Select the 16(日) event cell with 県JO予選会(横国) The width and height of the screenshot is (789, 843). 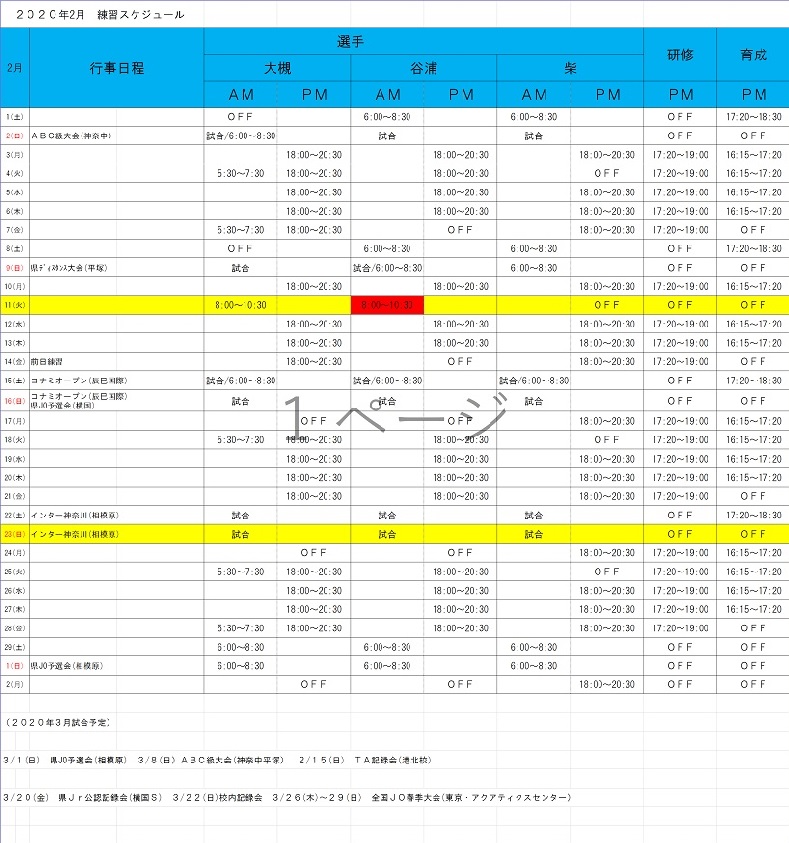tap(117, 401)
